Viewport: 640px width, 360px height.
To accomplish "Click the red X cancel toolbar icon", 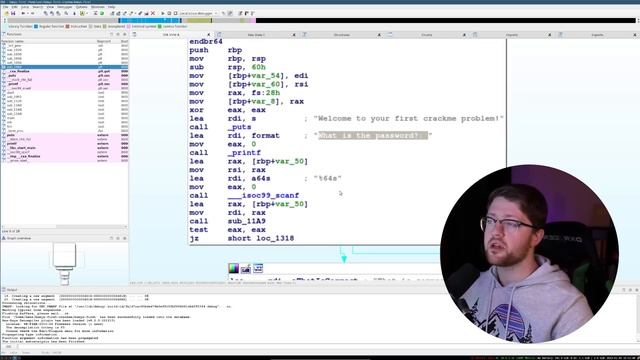I will (153, 13).
